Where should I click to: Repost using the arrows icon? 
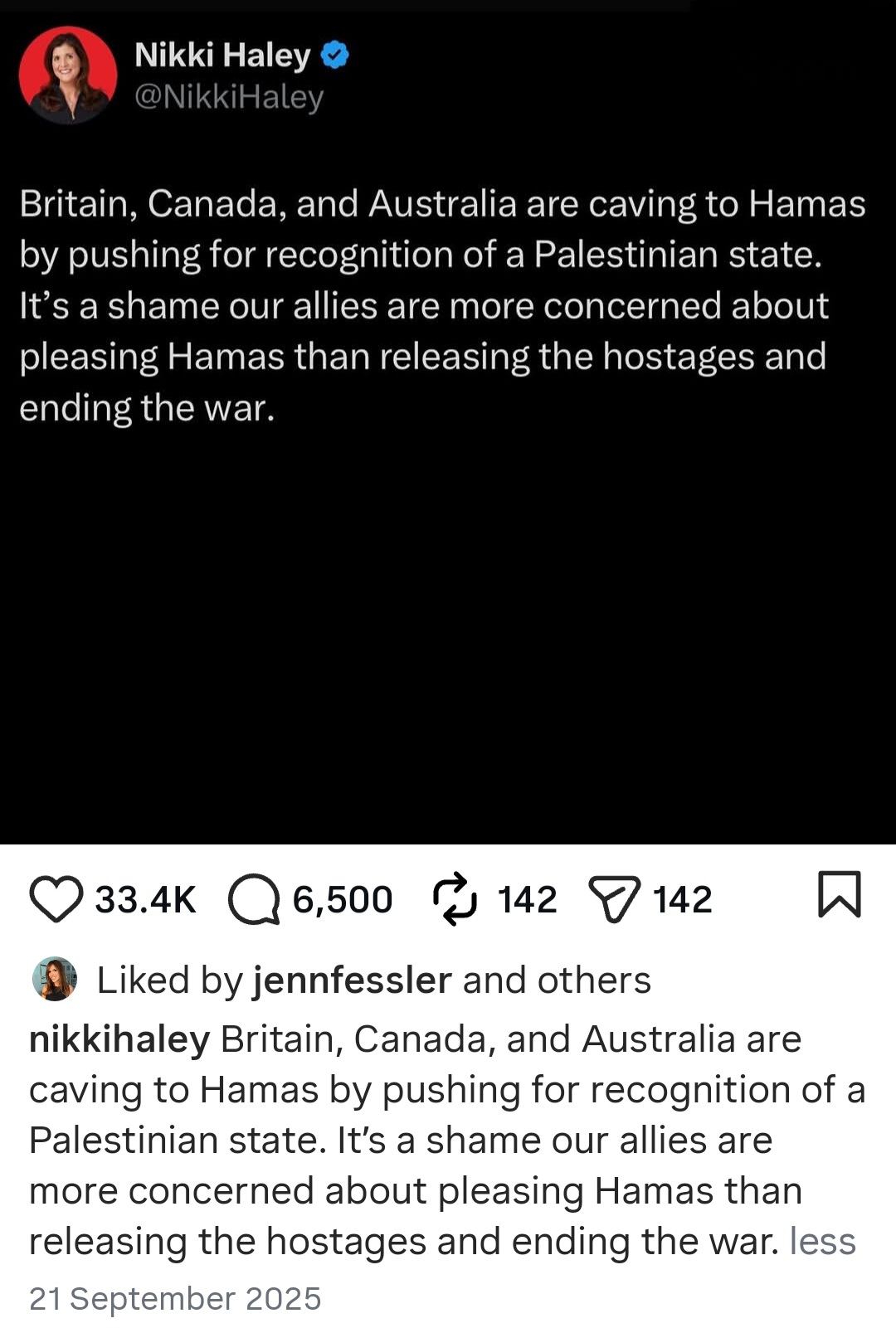(x=455, y=898)
